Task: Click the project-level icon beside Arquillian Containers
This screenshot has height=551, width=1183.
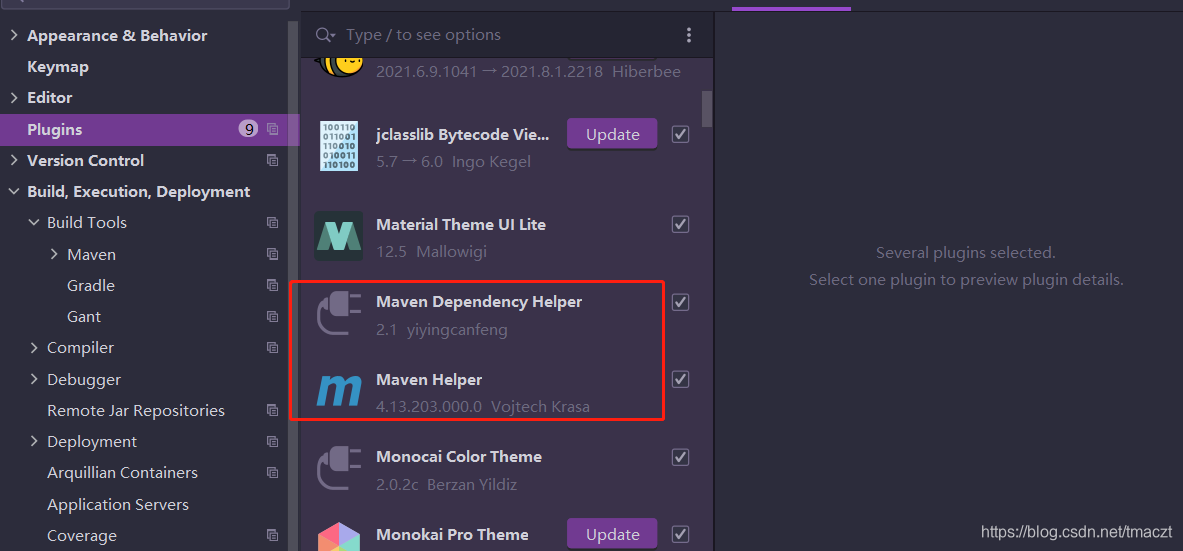Action: click(272, 473)
